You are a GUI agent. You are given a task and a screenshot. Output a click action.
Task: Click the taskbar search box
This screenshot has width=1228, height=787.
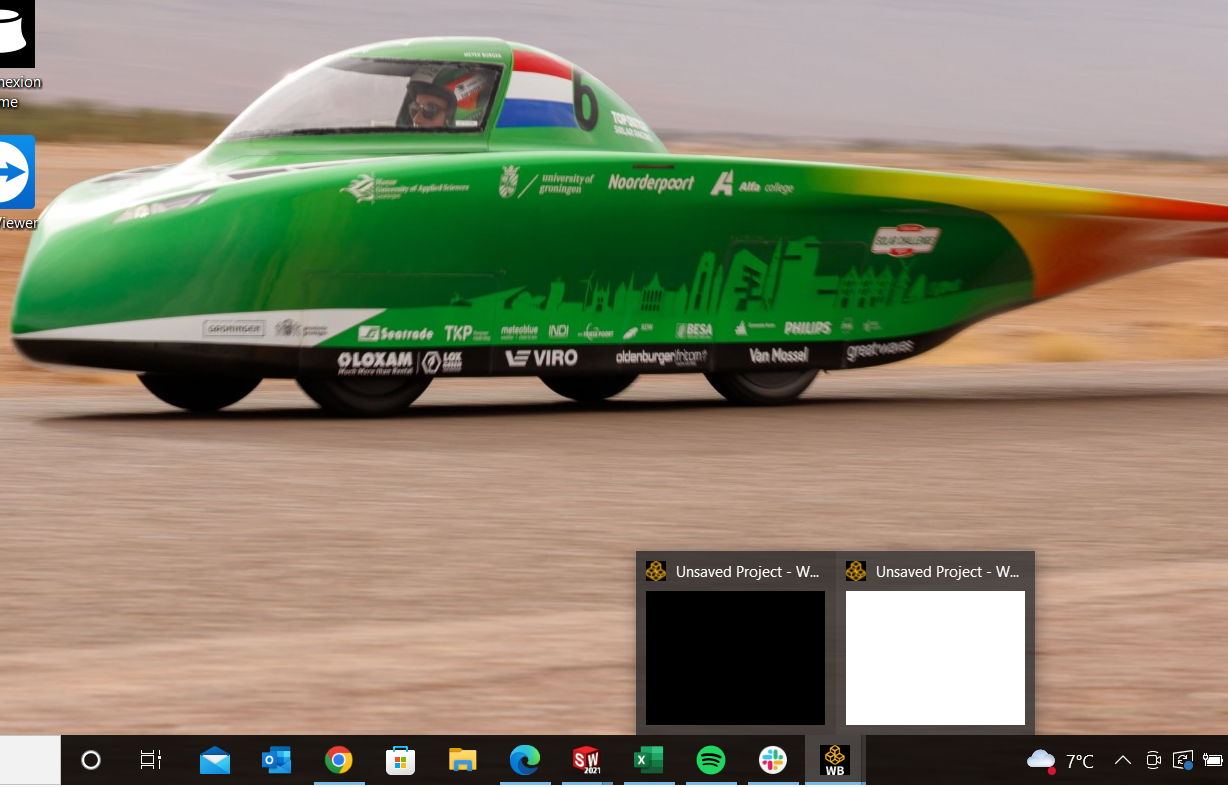[x=30, y=761]
